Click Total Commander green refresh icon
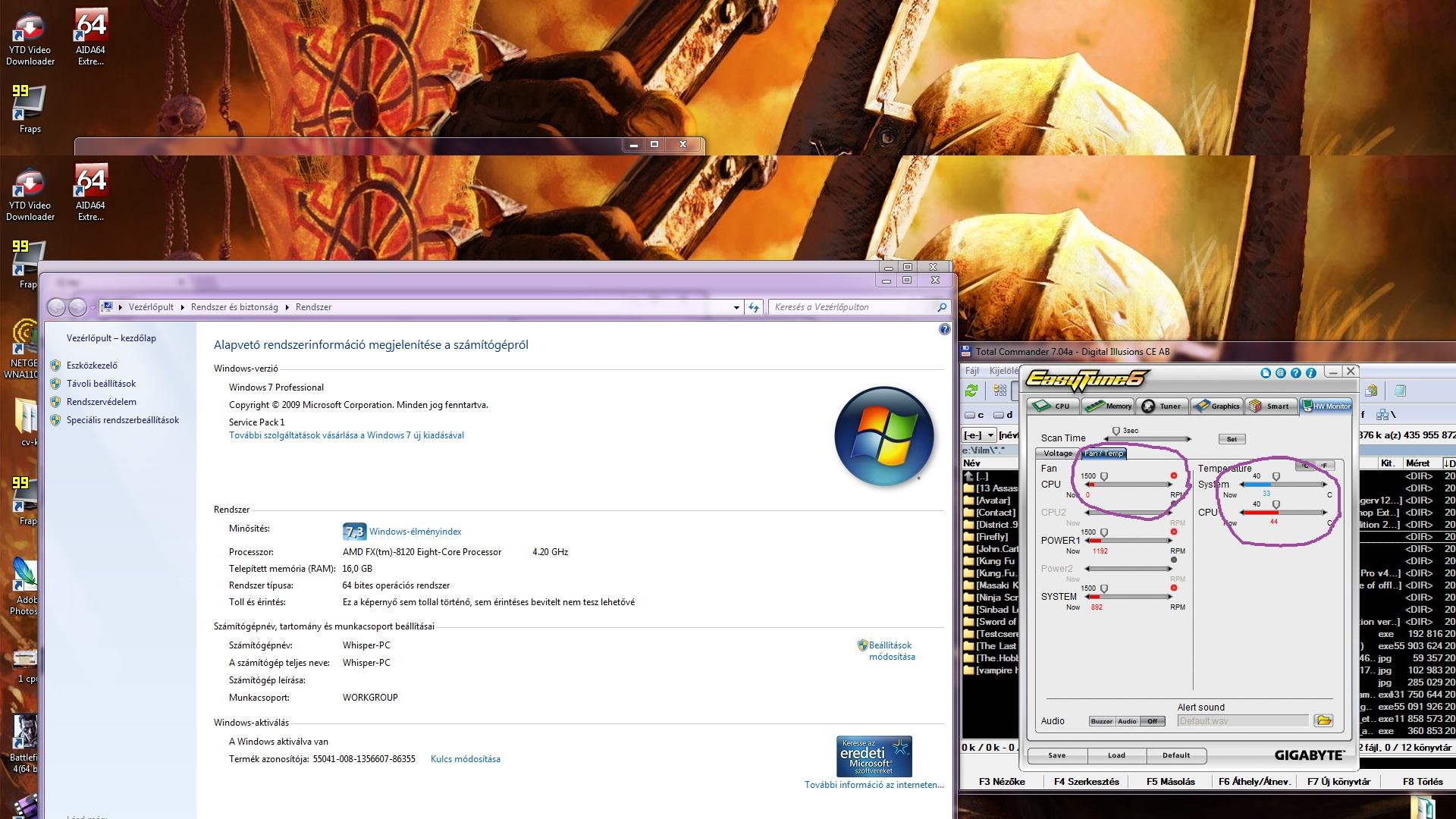Image resolution: width=1456 pixels, height=819 pixels. click(x=971, y=391)
